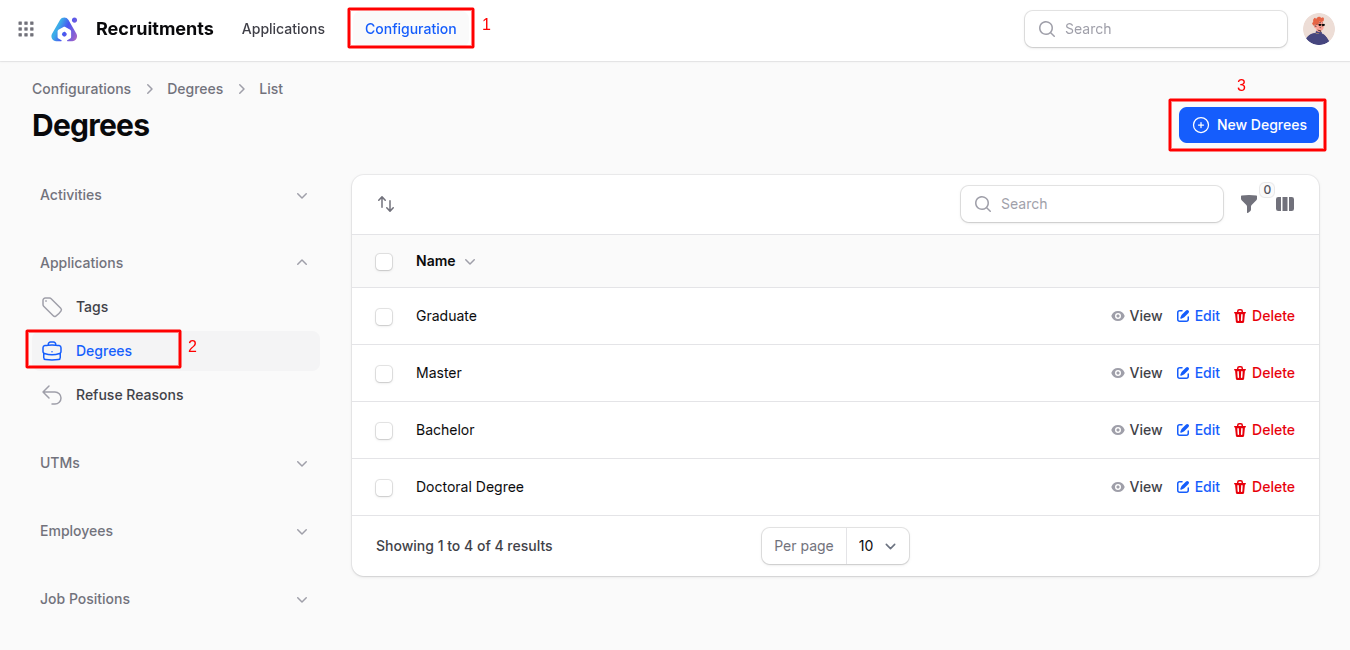The height and width of the screenshot is (650, 1350).
Task: Click the Recruitments logo icon
Action: [65, 29]
